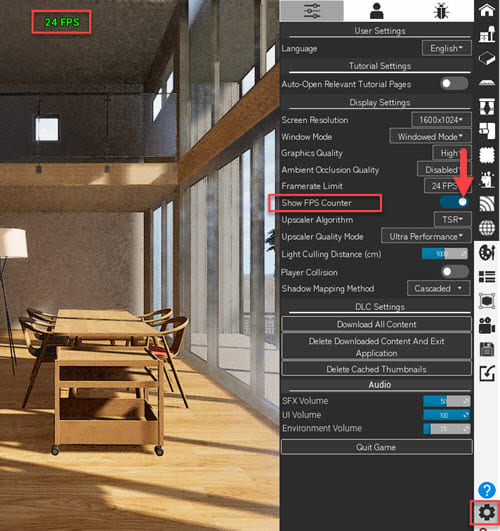Select the low slanted surface icon
The image size is (500, 531).
point(487,83)
